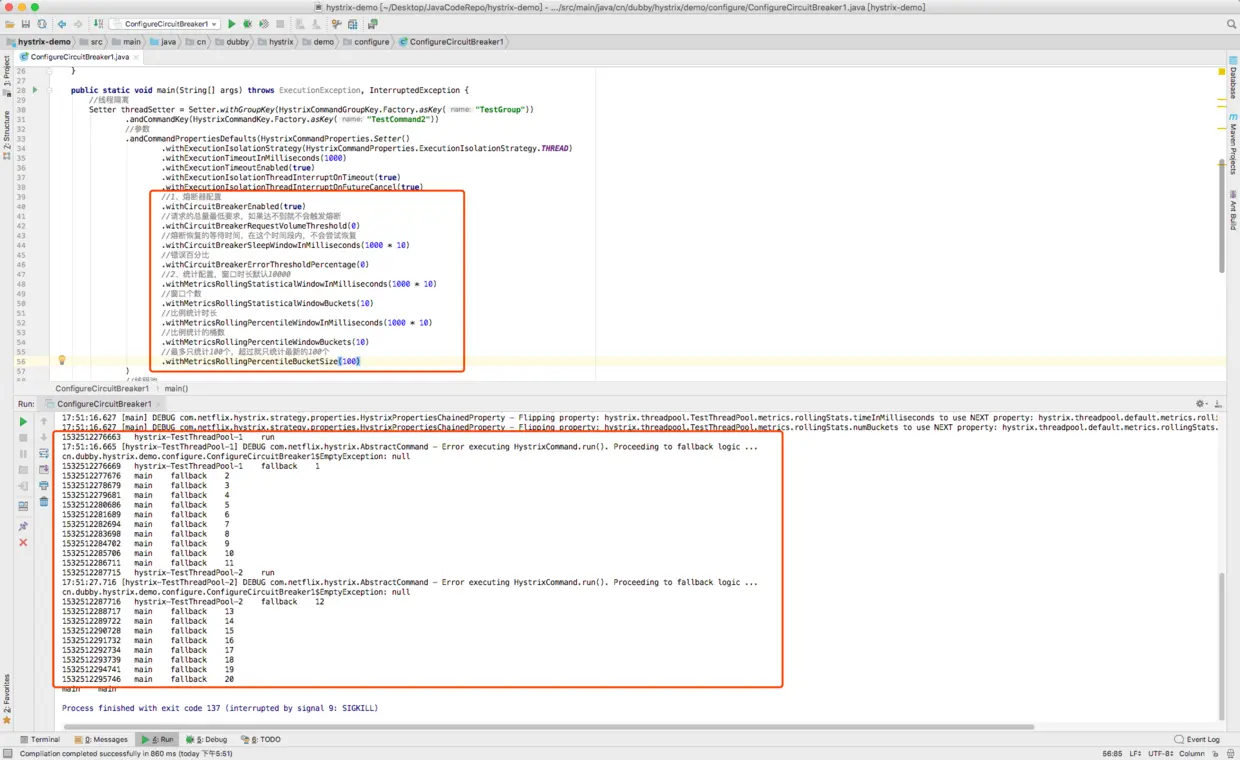Select java folder in navigation bar
Screen dimensions: 1240x760
click(163, 42)
